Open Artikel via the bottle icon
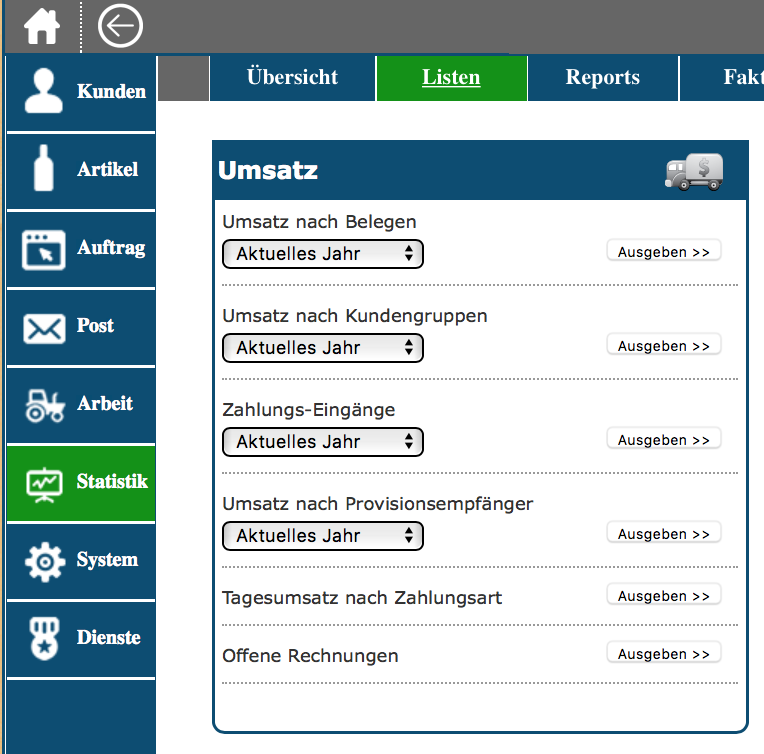The height and width of the screenshot is (754, 764). [43, 169]
